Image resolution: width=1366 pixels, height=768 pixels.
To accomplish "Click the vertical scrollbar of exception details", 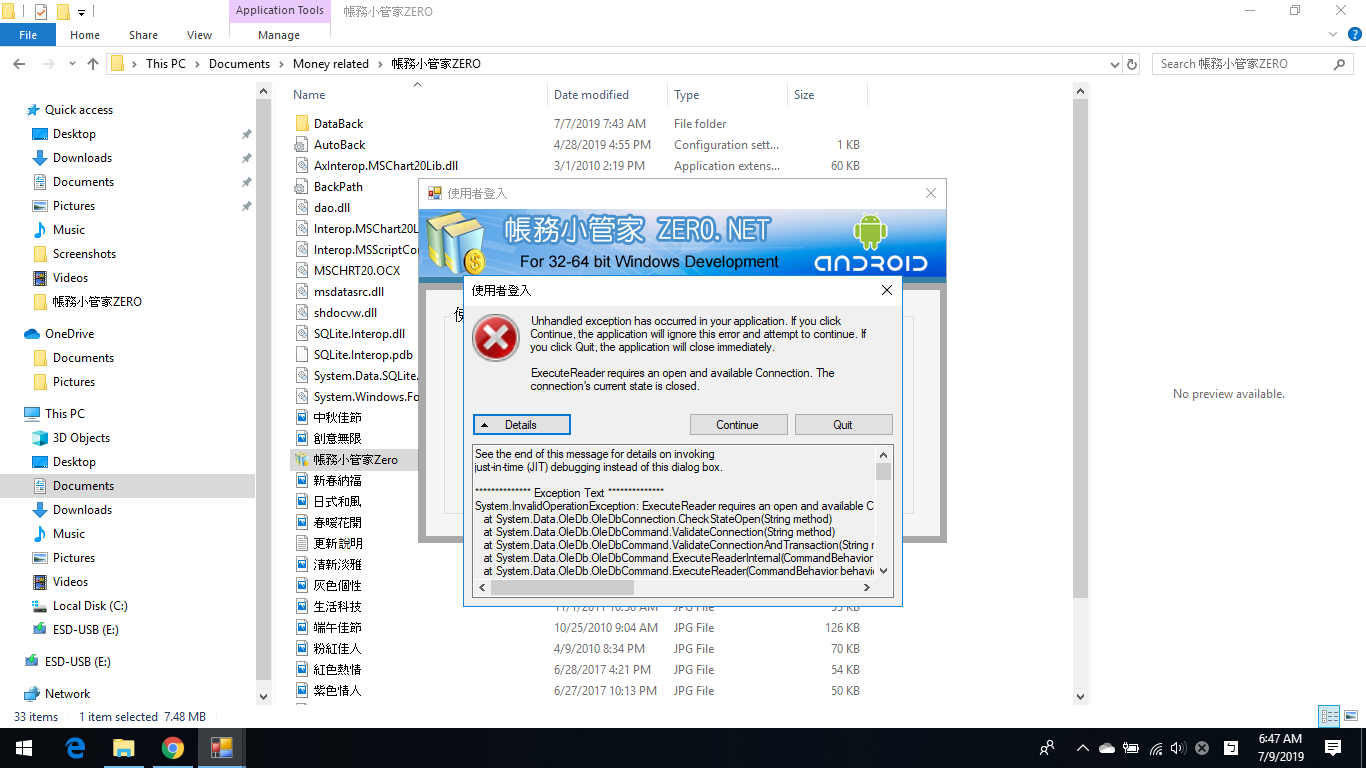I will coord(883,512).
